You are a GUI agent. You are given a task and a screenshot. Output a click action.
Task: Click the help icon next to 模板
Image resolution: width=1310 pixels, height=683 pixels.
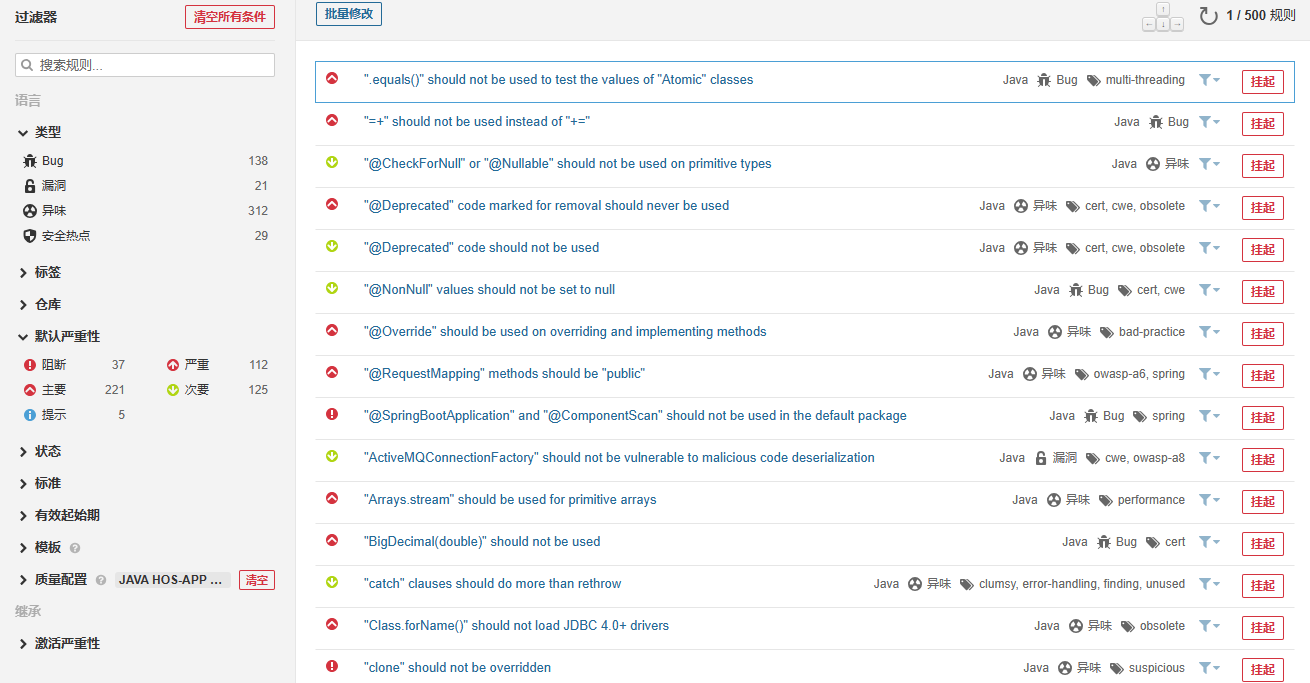(x=75, y=548)
